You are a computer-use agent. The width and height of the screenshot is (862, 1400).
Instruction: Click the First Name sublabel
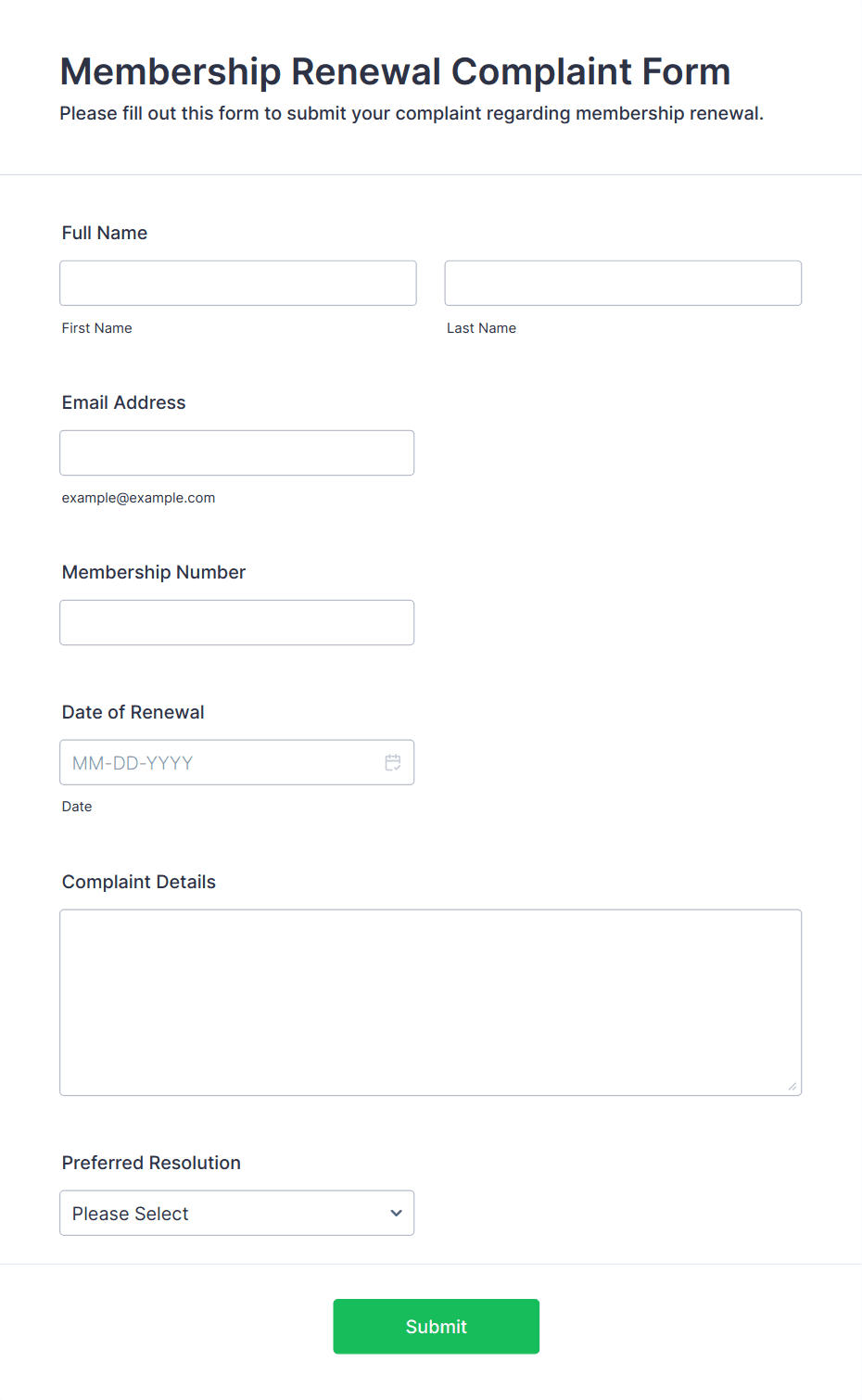pos(97,328)
